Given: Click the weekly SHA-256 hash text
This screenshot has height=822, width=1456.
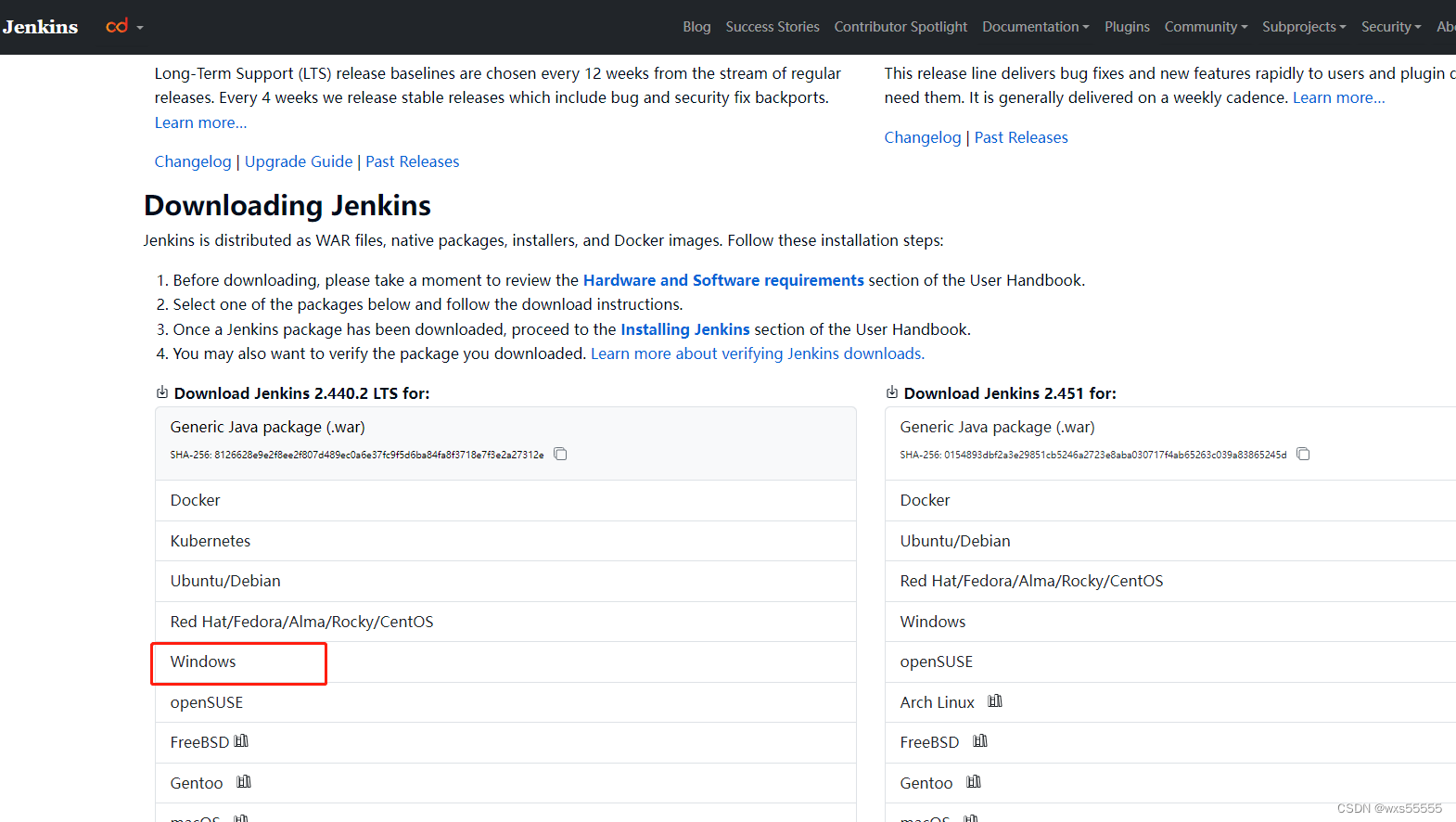Looking at the screenshot, I should pyautogui.click(x=1093, y=455).
